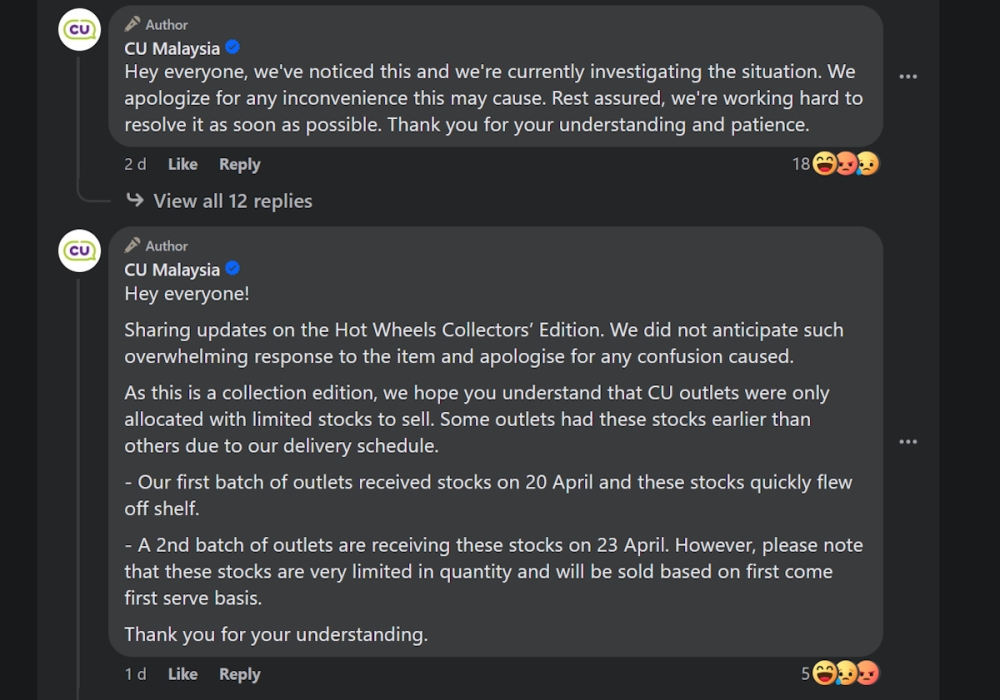
Task: Open three-dot options for the investigating comment
Action: tap(908, 76)
